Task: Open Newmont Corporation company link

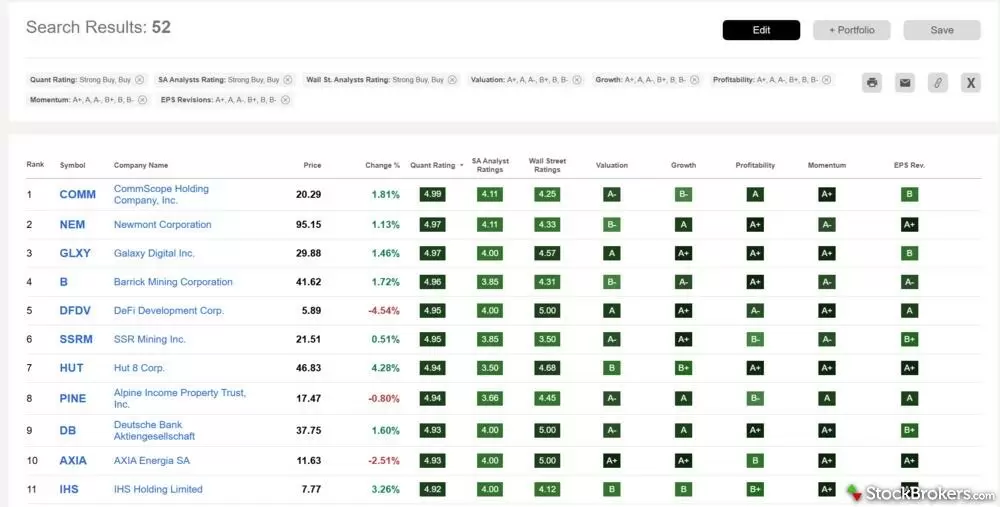Action: click(163, 224)
